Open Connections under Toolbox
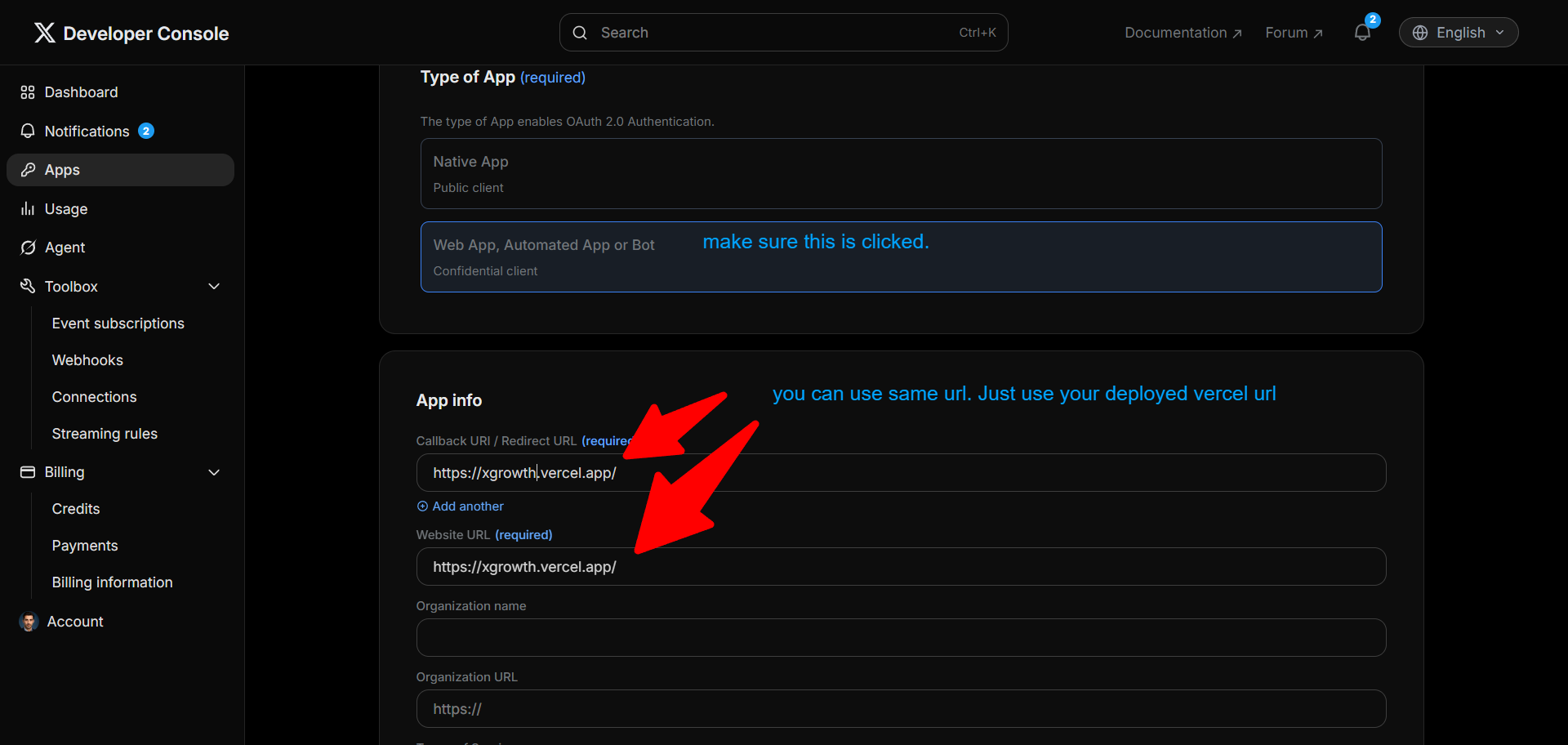 click(x=94, y=397)
